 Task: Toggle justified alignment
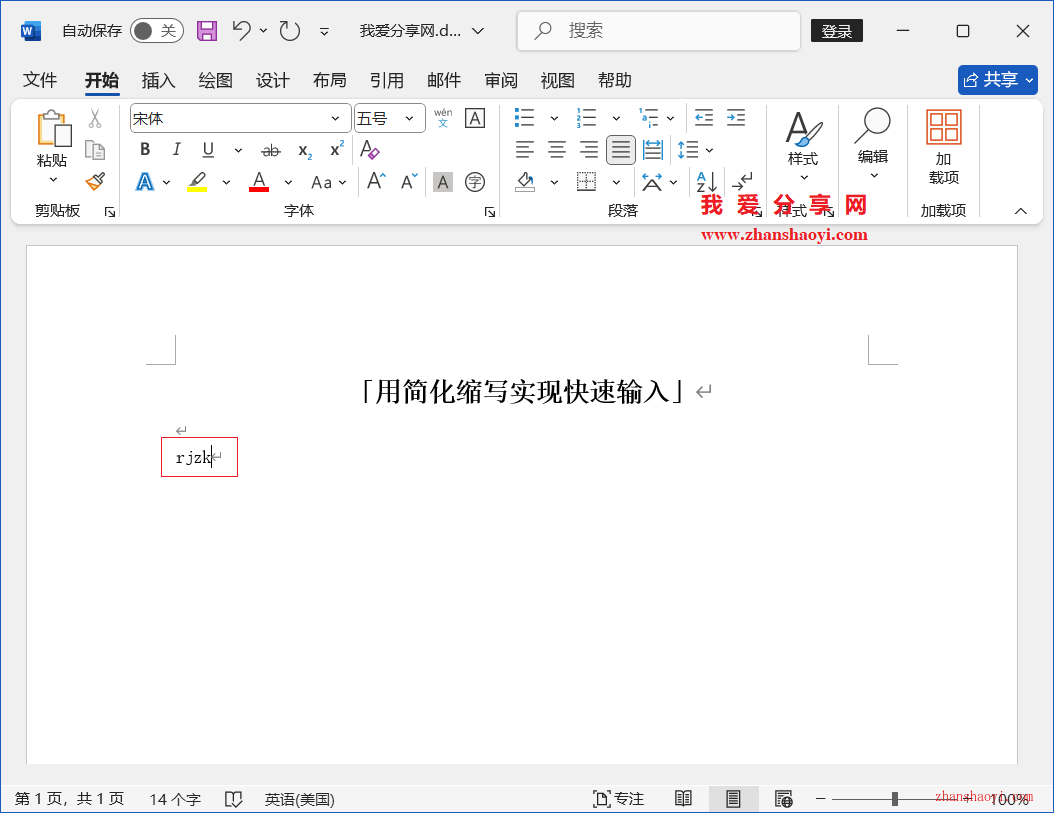620,149
